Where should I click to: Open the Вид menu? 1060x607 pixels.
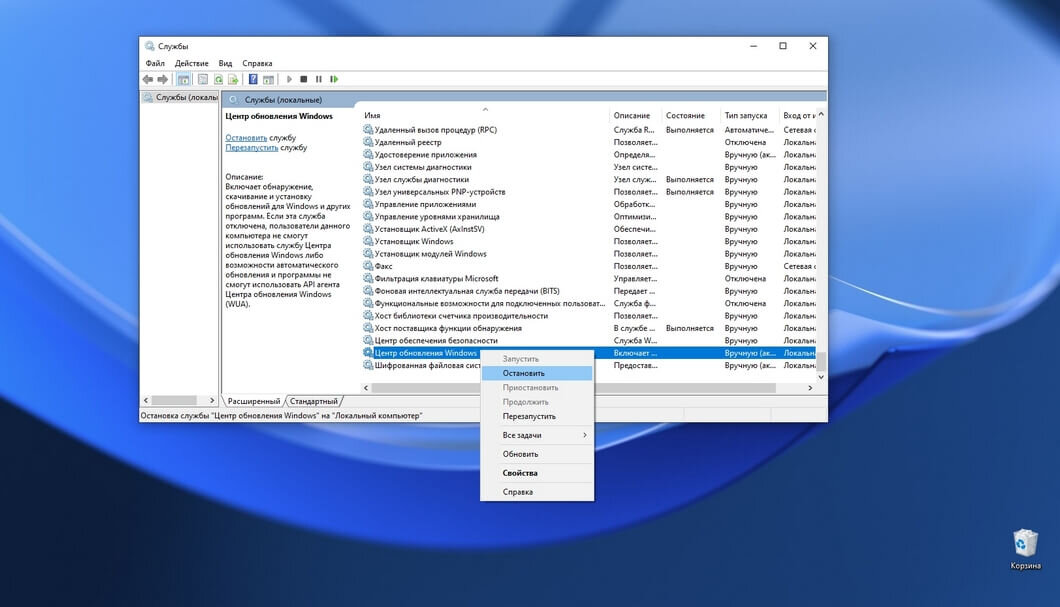click(225, 63)
